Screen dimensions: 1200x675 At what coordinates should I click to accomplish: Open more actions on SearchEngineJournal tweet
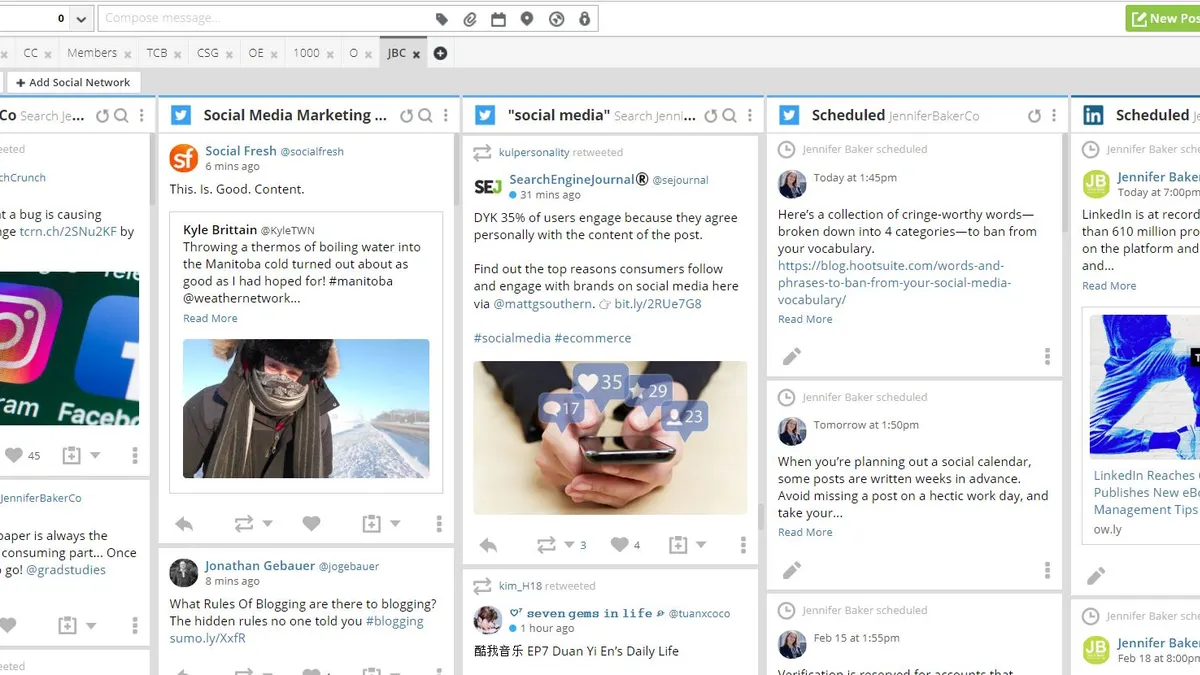[743, 545]
